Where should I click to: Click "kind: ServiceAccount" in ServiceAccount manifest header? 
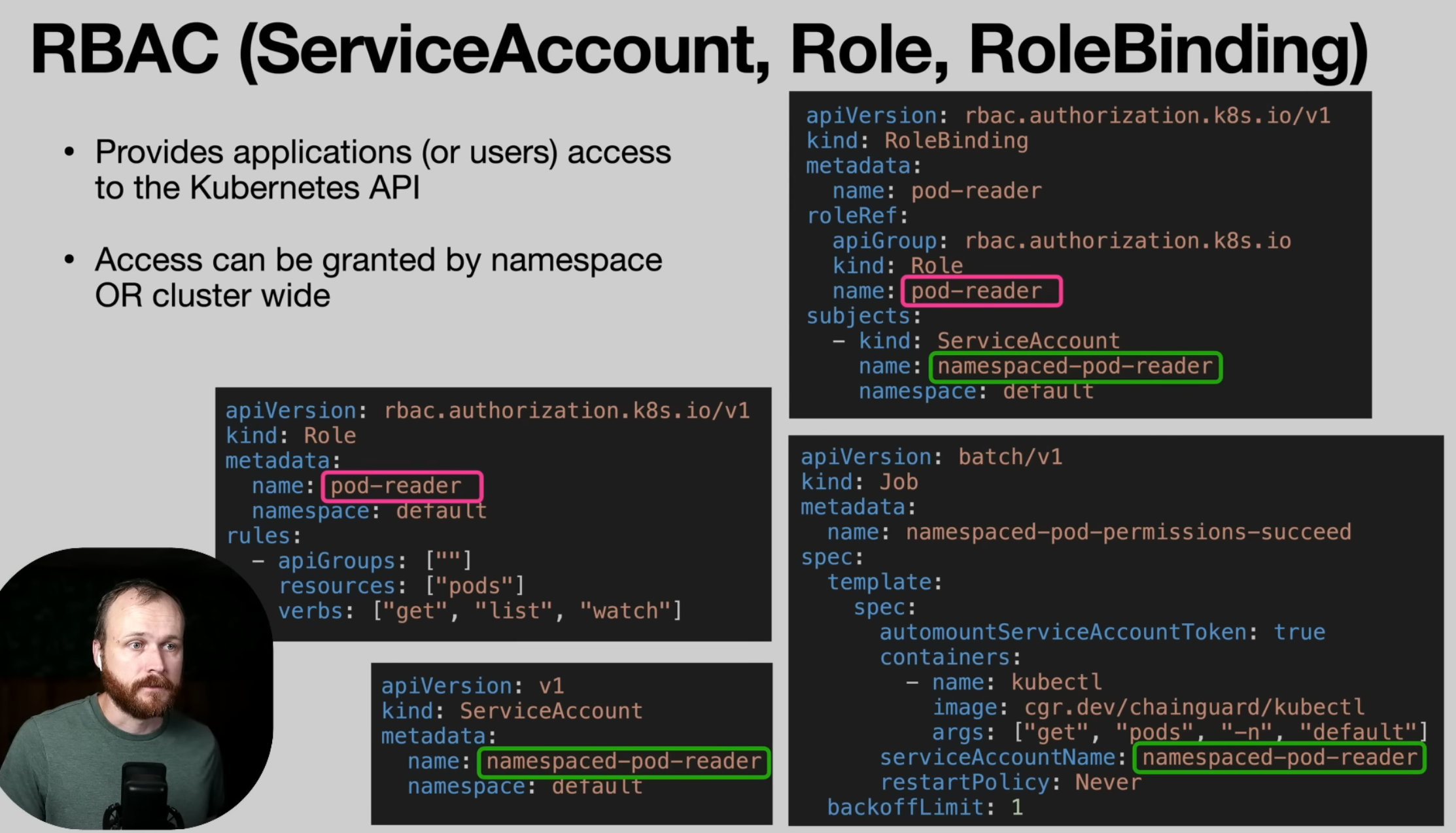[512, 711]
